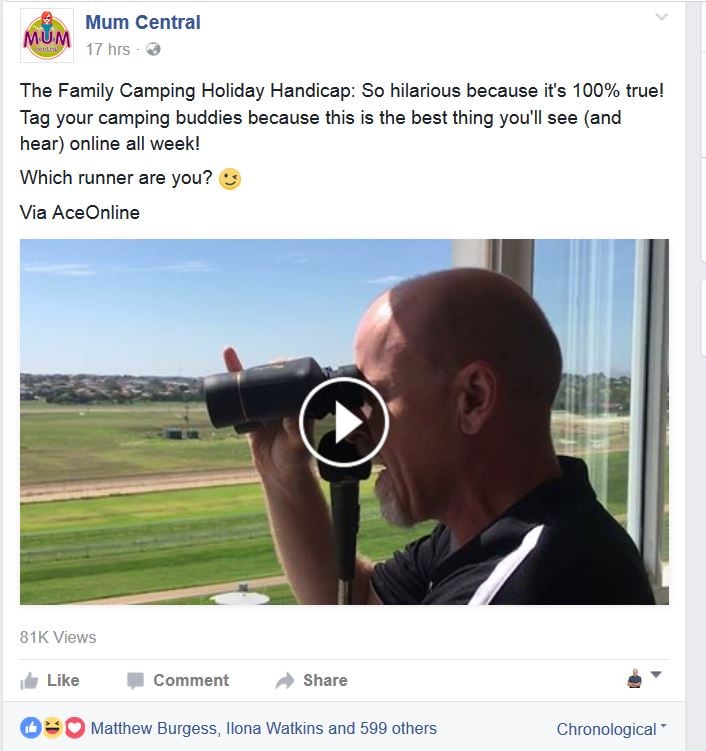Click the red Love heart reaction icon
The width and height of the screenshot is (706, 751).
74,728
